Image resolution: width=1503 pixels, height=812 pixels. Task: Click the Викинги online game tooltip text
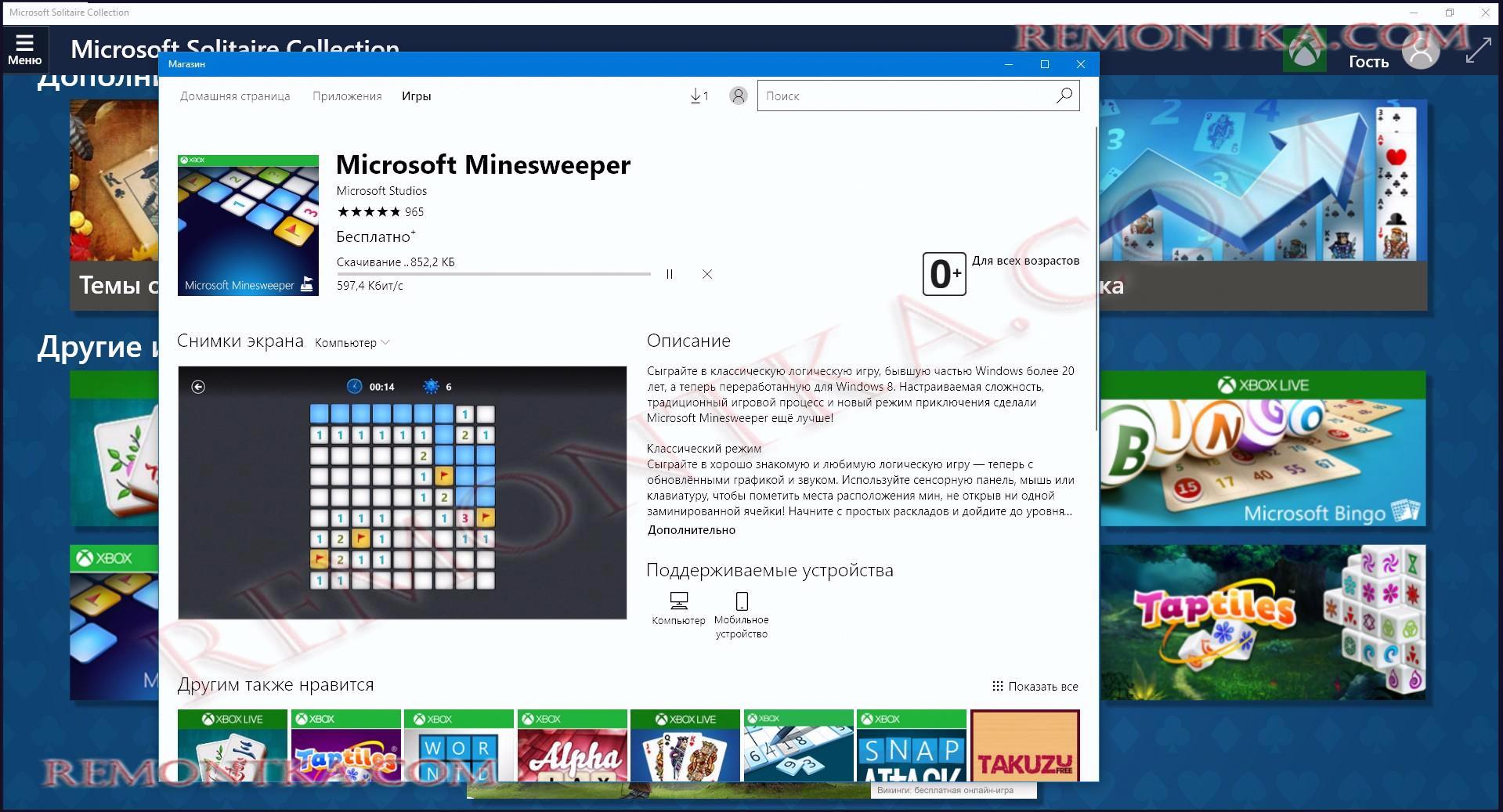click(x=945, y=791)
